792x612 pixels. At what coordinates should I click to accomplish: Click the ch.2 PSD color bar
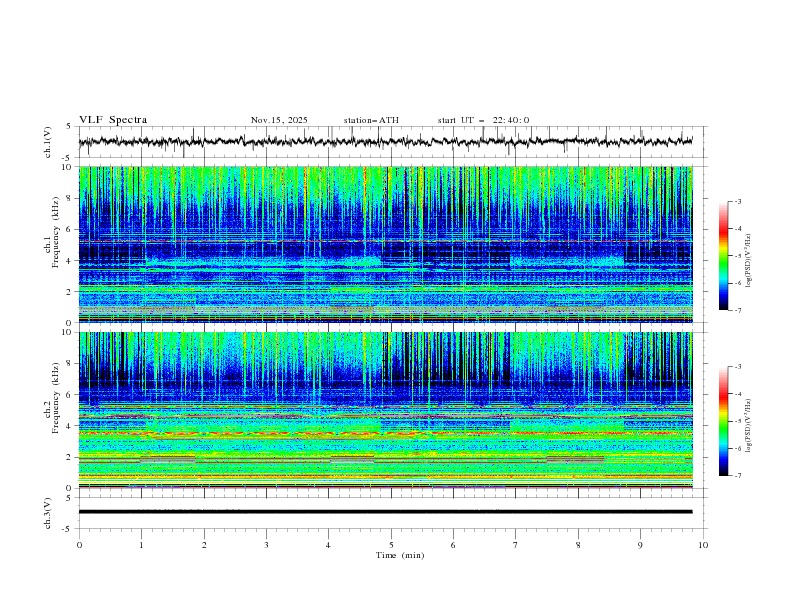point(724,421)
